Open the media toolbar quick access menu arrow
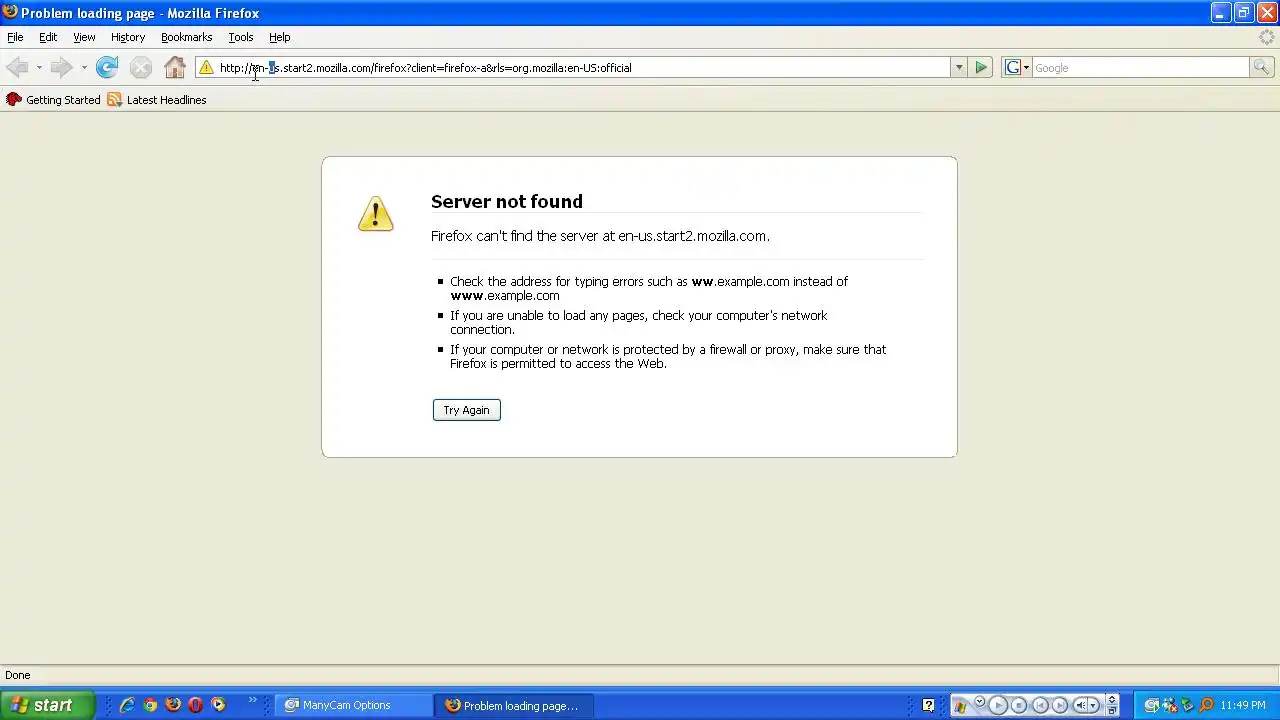This screenshot has width=1280, height=720. click(980, 701)
